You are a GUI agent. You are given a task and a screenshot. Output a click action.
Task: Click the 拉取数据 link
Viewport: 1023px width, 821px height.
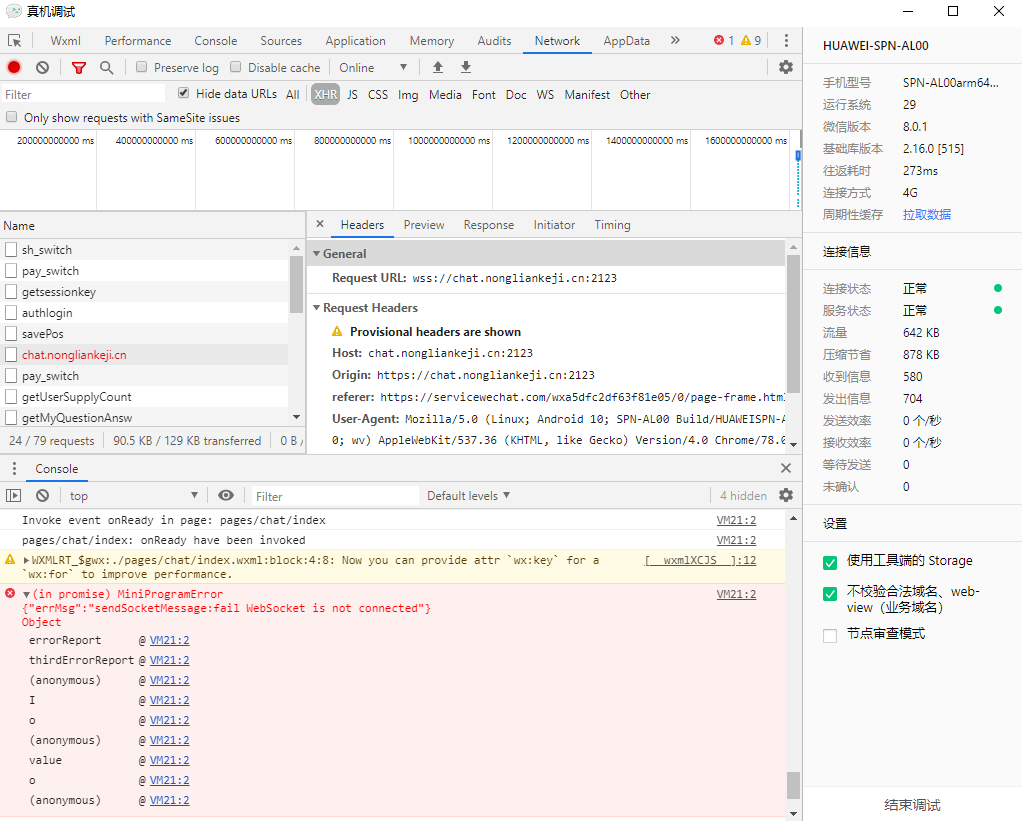(926, 214)
